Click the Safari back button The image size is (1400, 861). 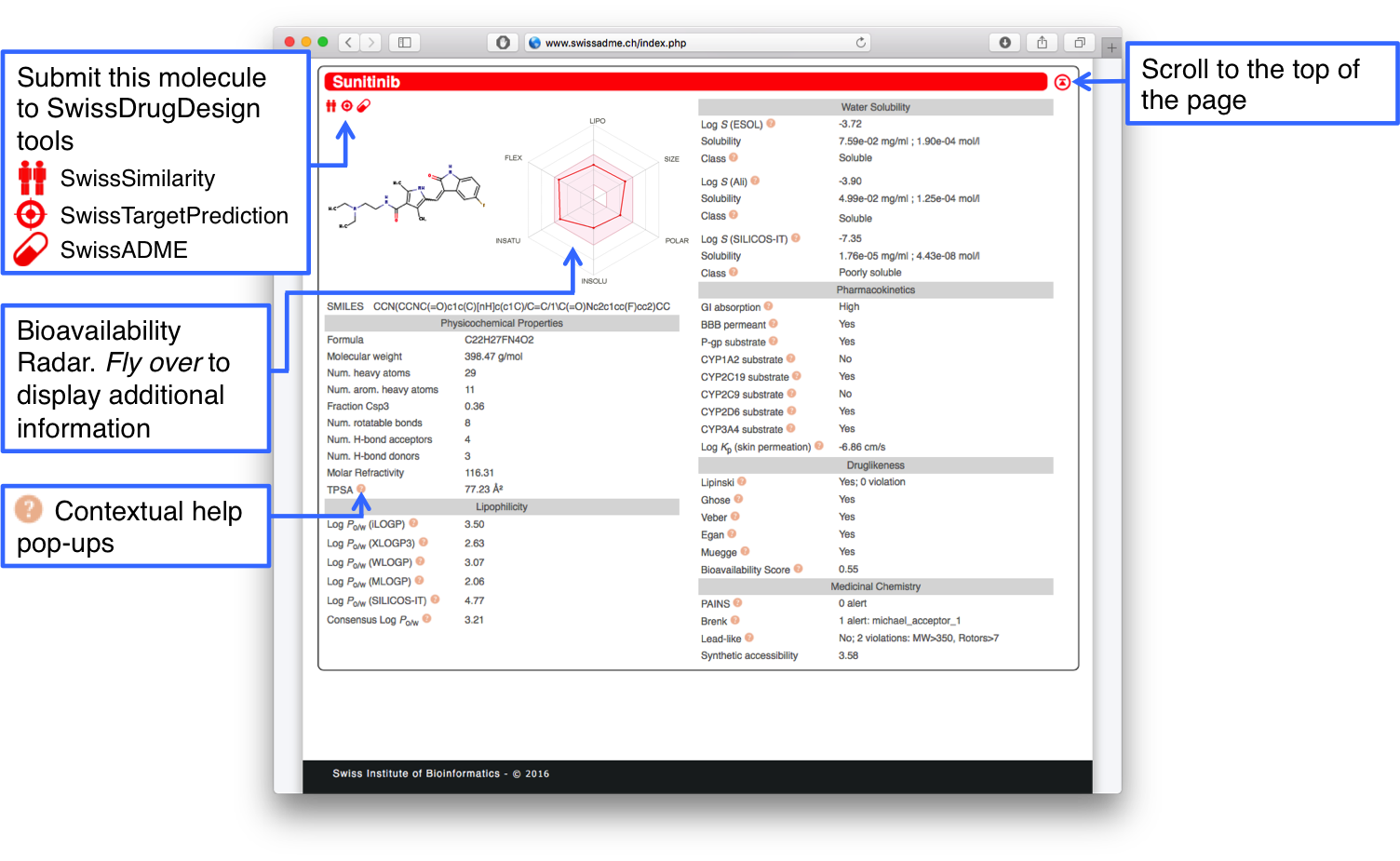349,42
